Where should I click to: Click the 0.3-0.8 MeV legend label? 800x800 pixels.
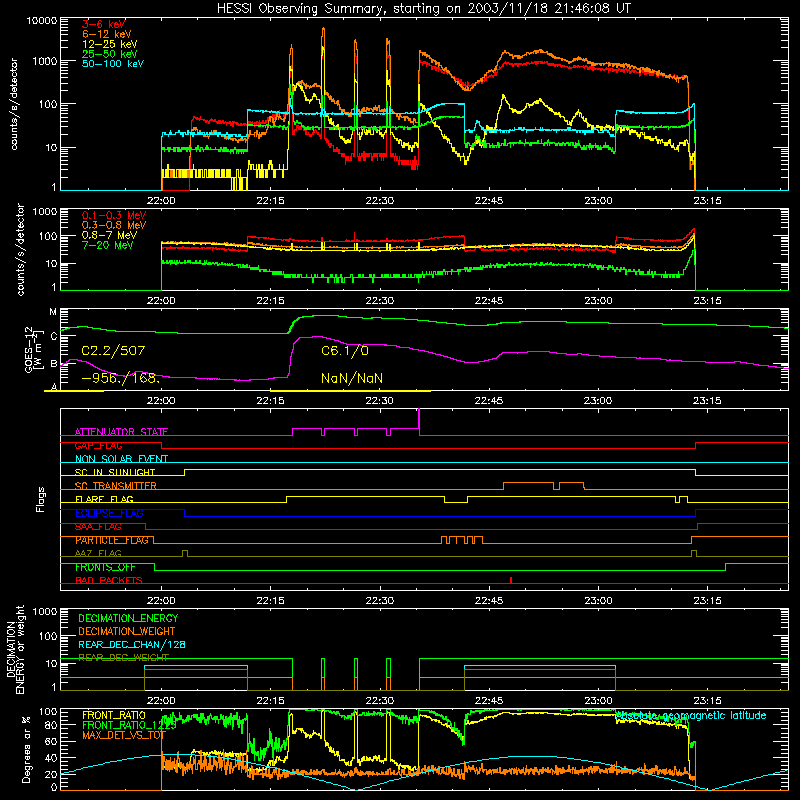click(x=114, y=225)
